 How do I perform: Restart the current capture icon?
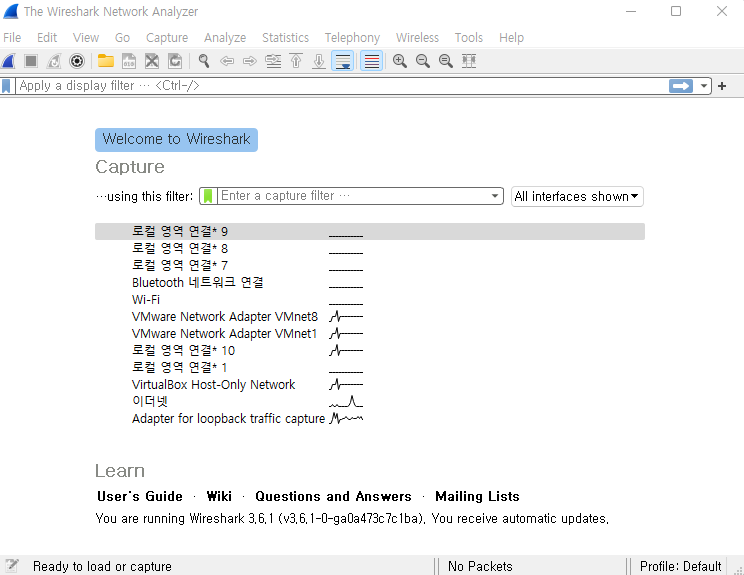pyautogui.click(x=54, y=61)
